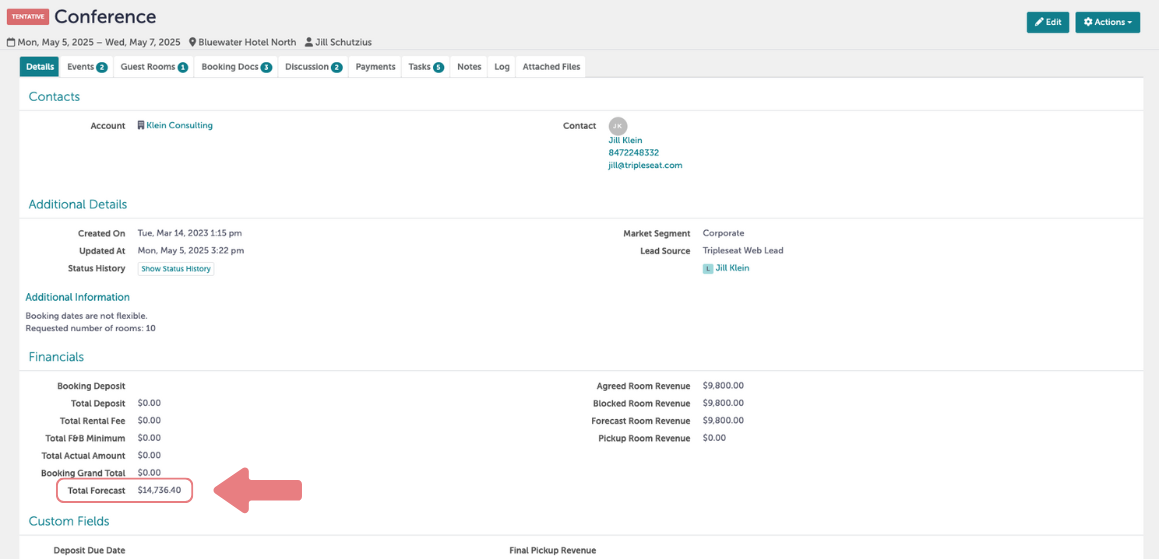
Task: Click the Total Forecast value $14,736.40
Action: point(160,490)
